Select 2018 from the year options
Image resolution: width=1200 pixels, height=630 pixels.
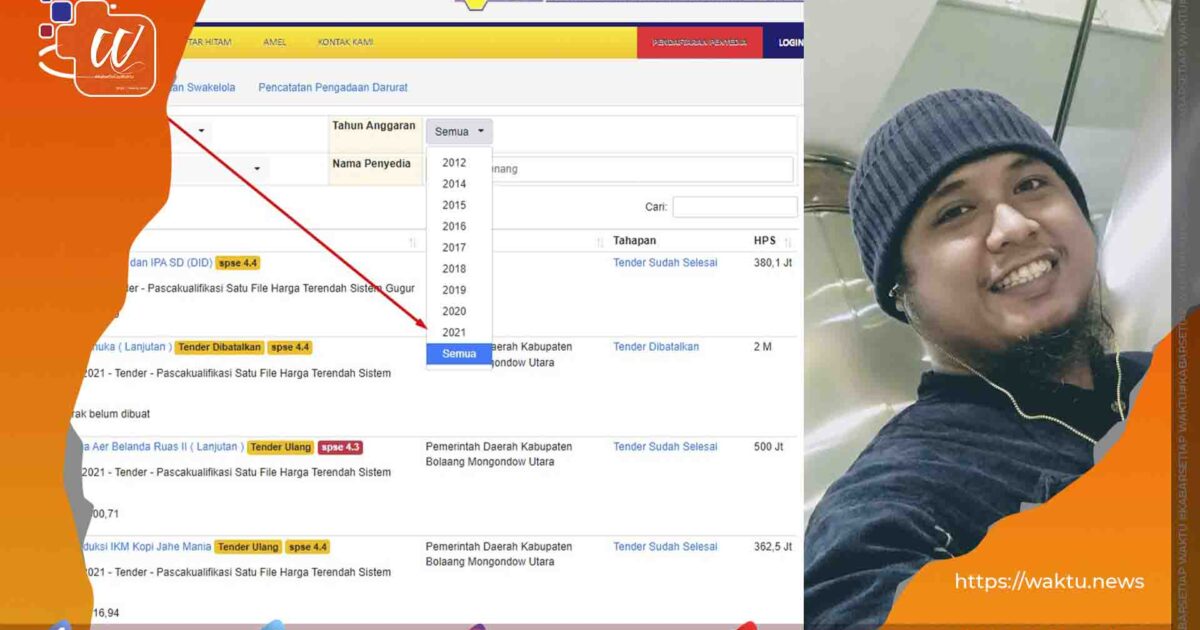(x=454, y=269)
